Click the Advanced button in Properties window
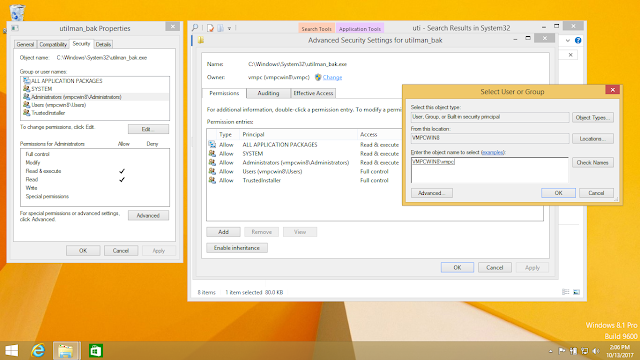This screenshot has height=360, width=640. click(x=148, y=216)
